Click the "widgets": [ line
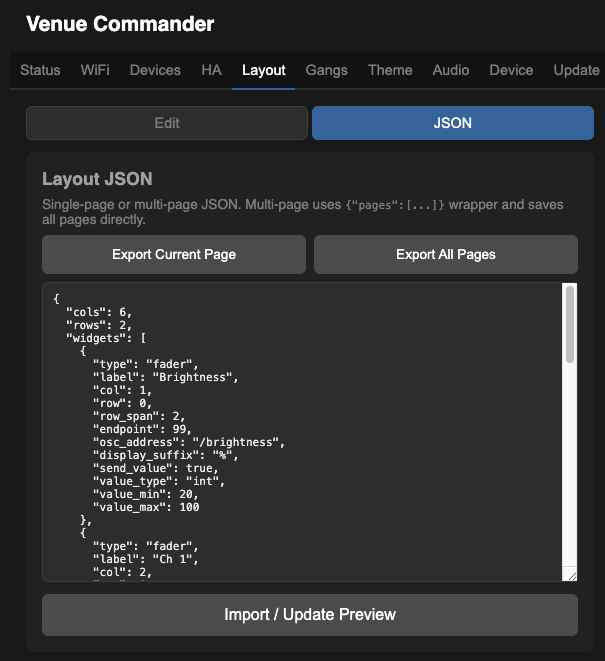Viewport: 605px width, 661px height. pyautogui.click(x=106, y=339)
